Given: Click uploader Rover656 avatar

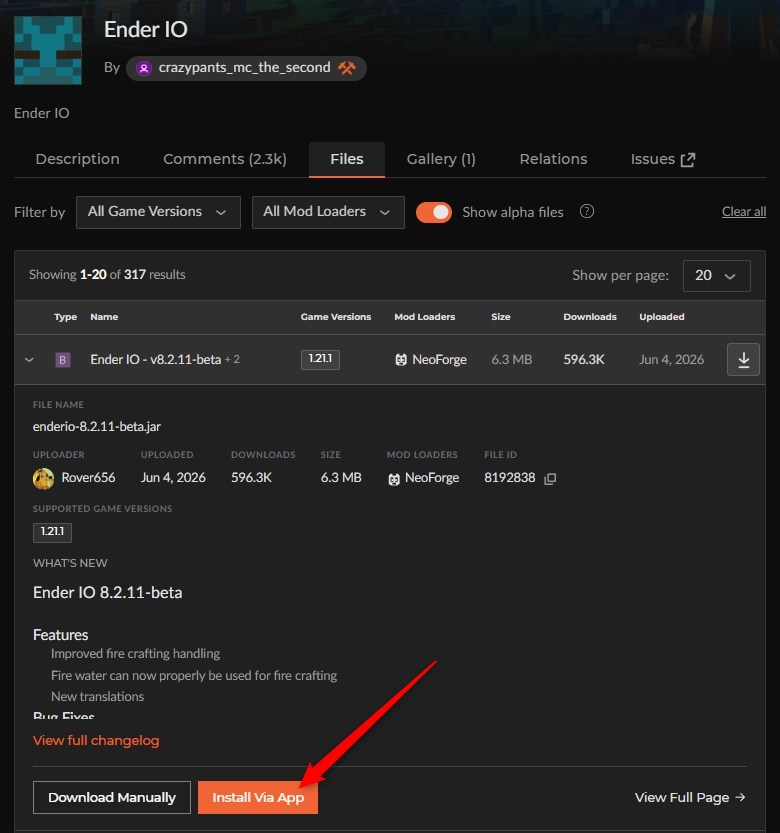Looking at the screenshot, I should pos(44,478).
